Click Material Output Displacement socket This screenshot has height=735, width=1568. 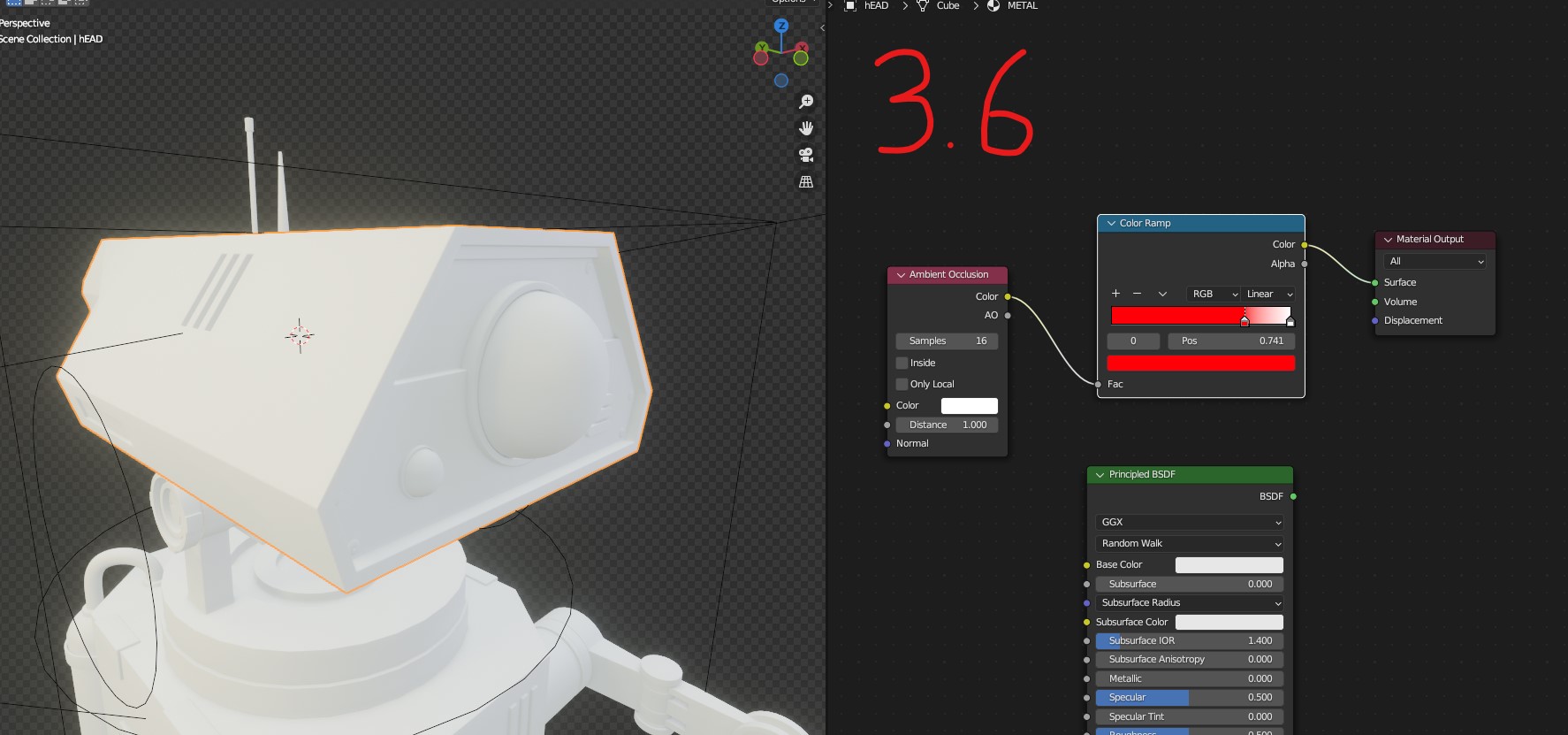[x=1375, y=320]
